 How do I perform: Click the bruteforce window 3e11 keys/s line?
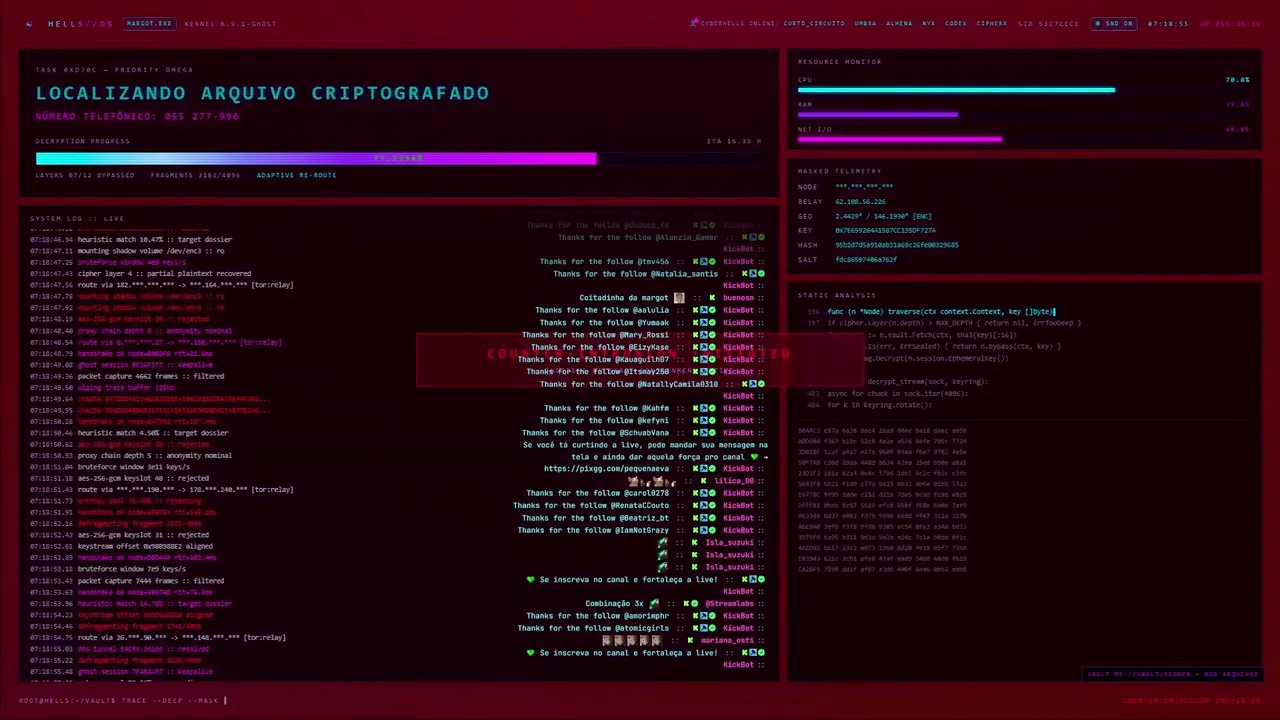coord(110,467)
